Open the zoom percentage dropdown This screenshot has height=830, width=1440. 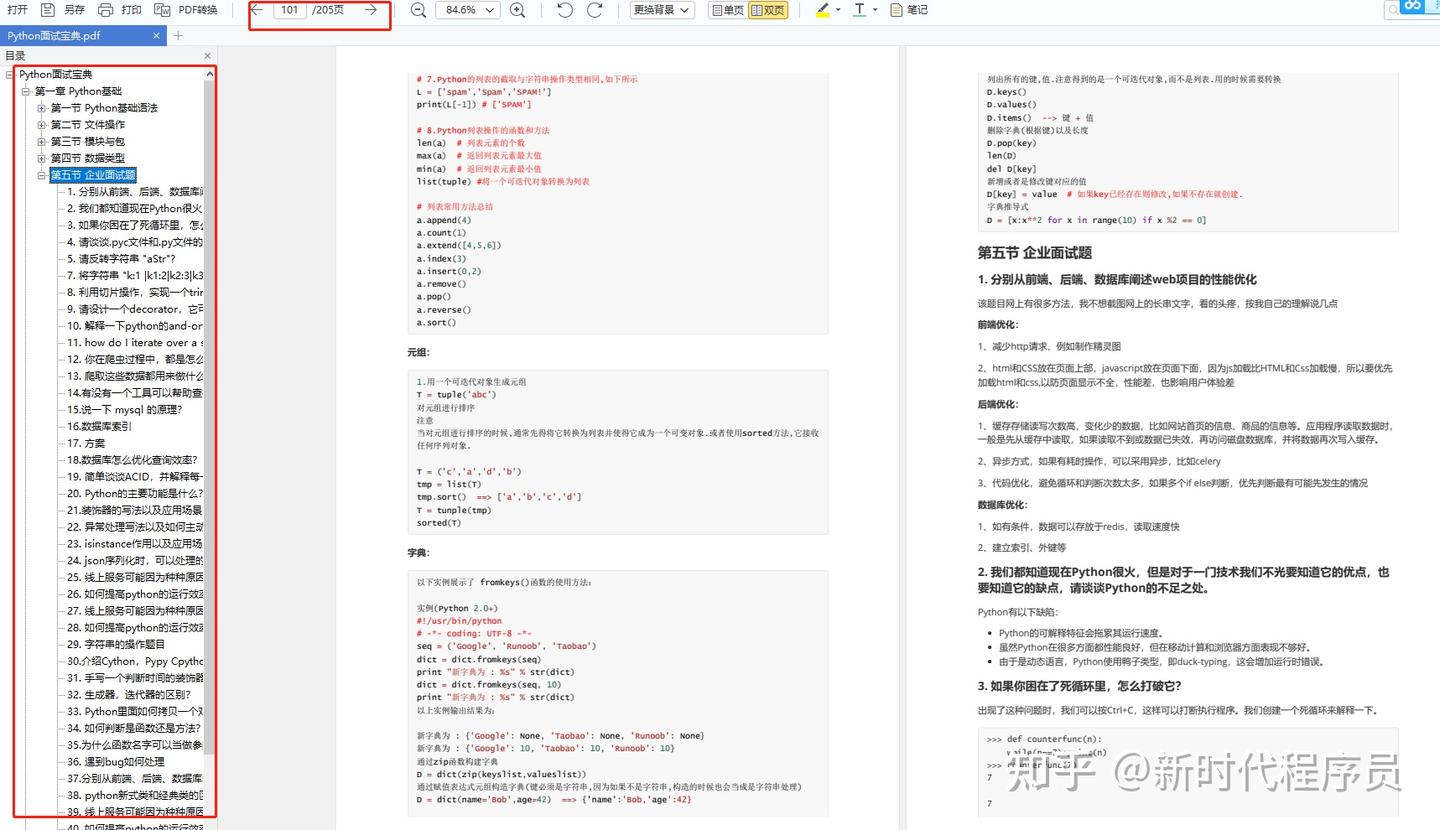tap(467, 9)
